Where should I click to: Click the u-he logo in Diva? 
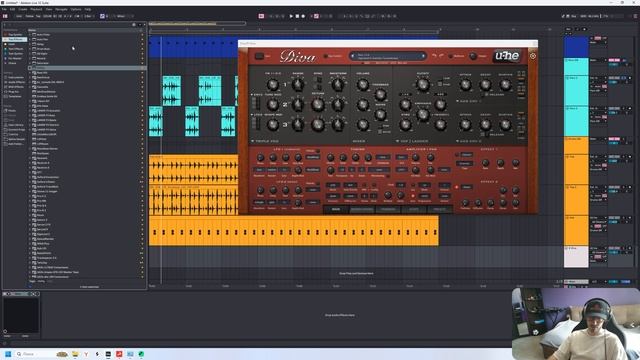coord(507,56)
